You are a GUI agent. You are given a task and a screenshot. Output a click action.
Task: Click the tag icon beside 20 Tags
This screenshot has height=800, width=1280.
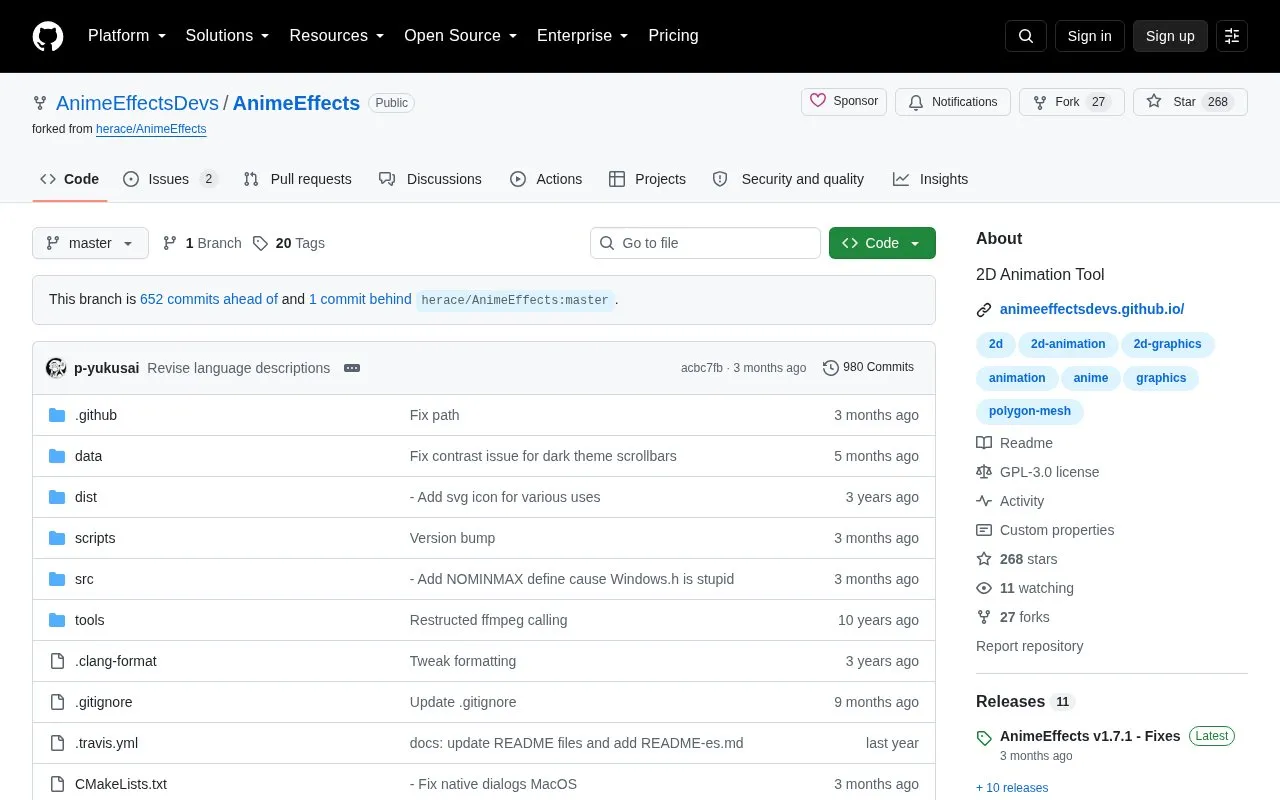click(260, 243)
